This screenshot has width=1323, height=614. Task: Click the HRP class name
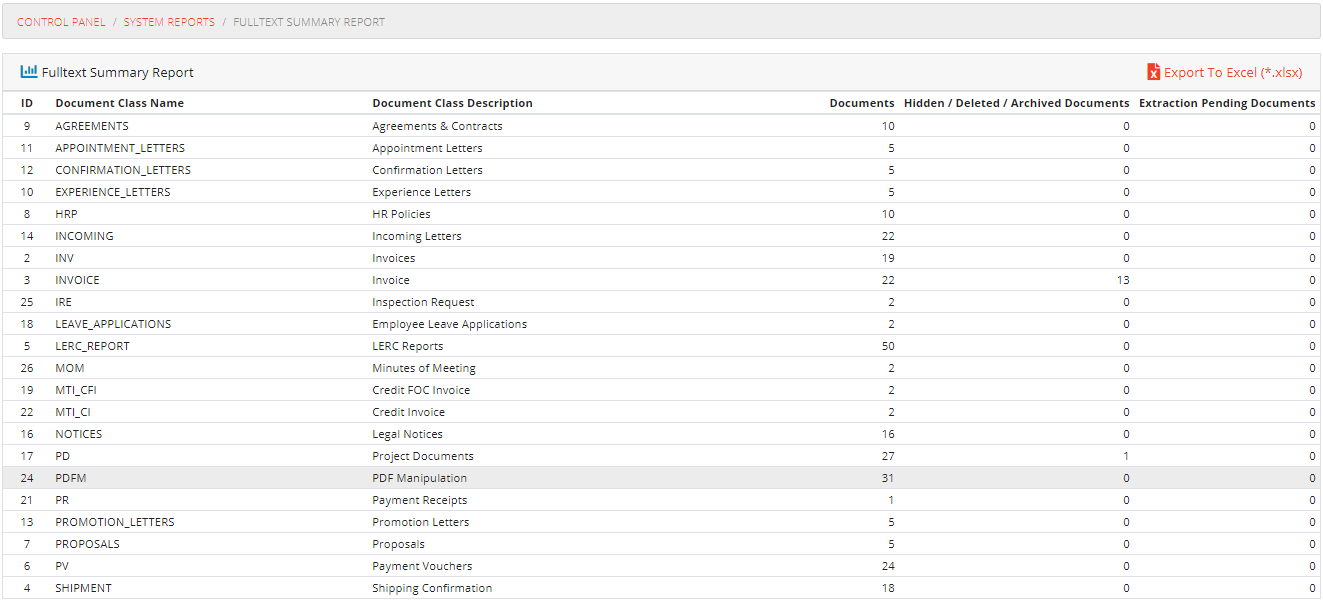[66, 214]
